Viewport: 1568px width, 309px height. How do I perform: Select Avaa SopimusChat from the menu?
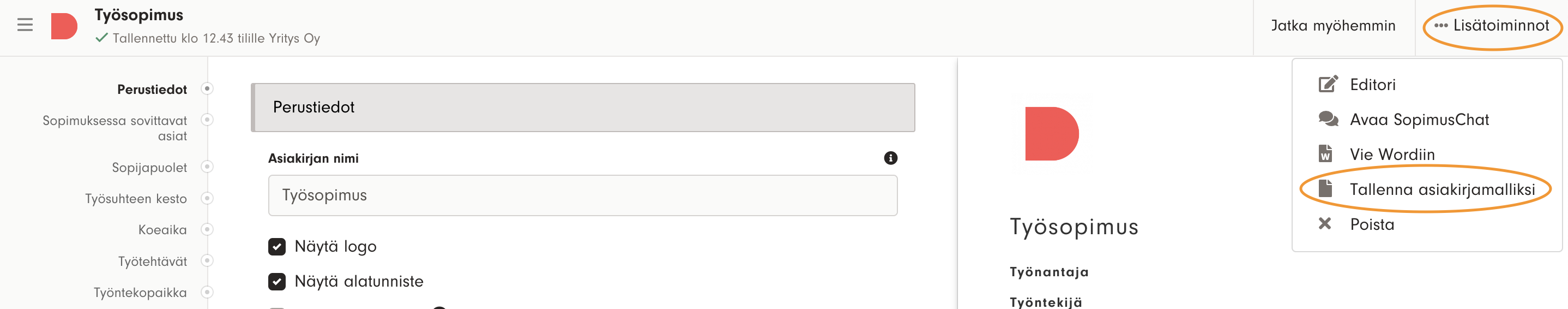click(1419, 120)
